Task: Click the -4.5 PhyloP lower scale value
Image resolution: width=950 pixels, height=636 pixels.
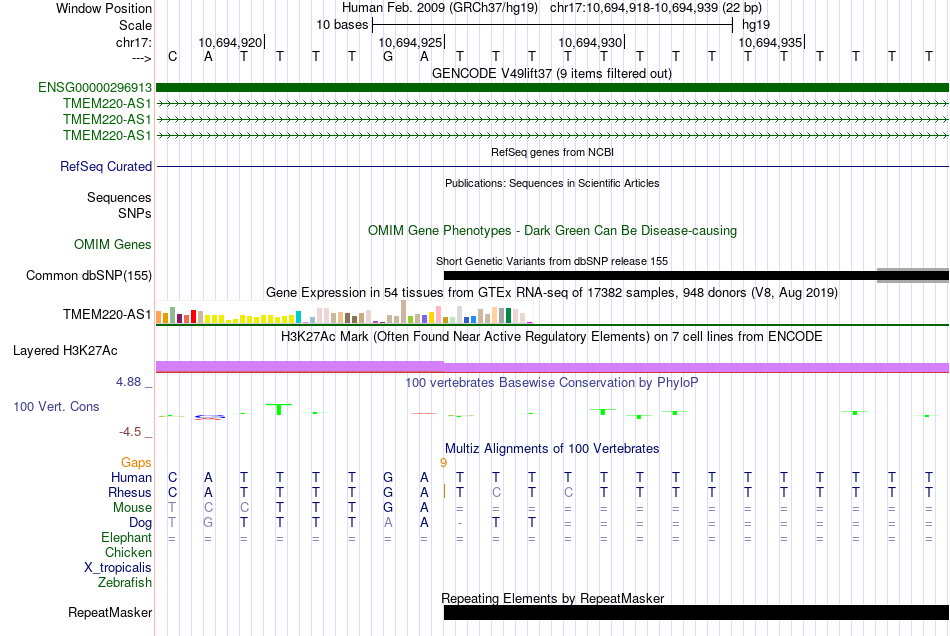Action: pos(130,432)
